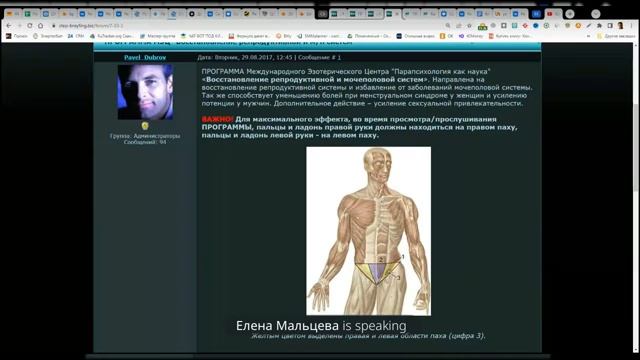Open the CRM bookmark
The height and width of the screenshot is (360, 640).
point(76,36)
